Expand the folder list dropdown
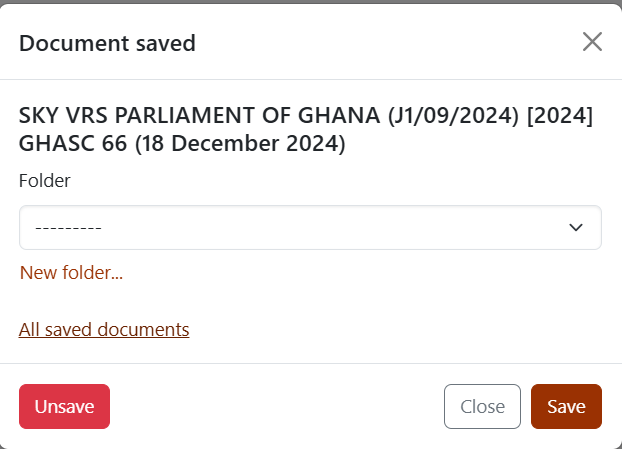This screenshot has width=622, height=449. click(310, 227)
